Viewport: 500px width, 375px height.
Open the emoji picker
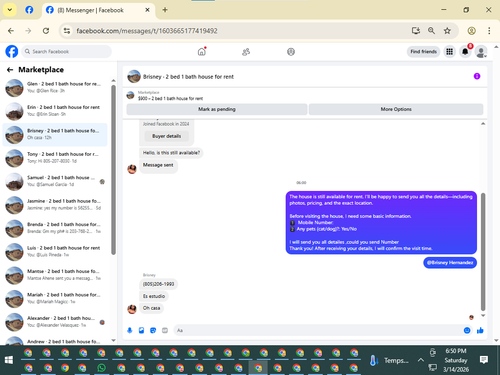pyautogui.click(x=467, y=330)
